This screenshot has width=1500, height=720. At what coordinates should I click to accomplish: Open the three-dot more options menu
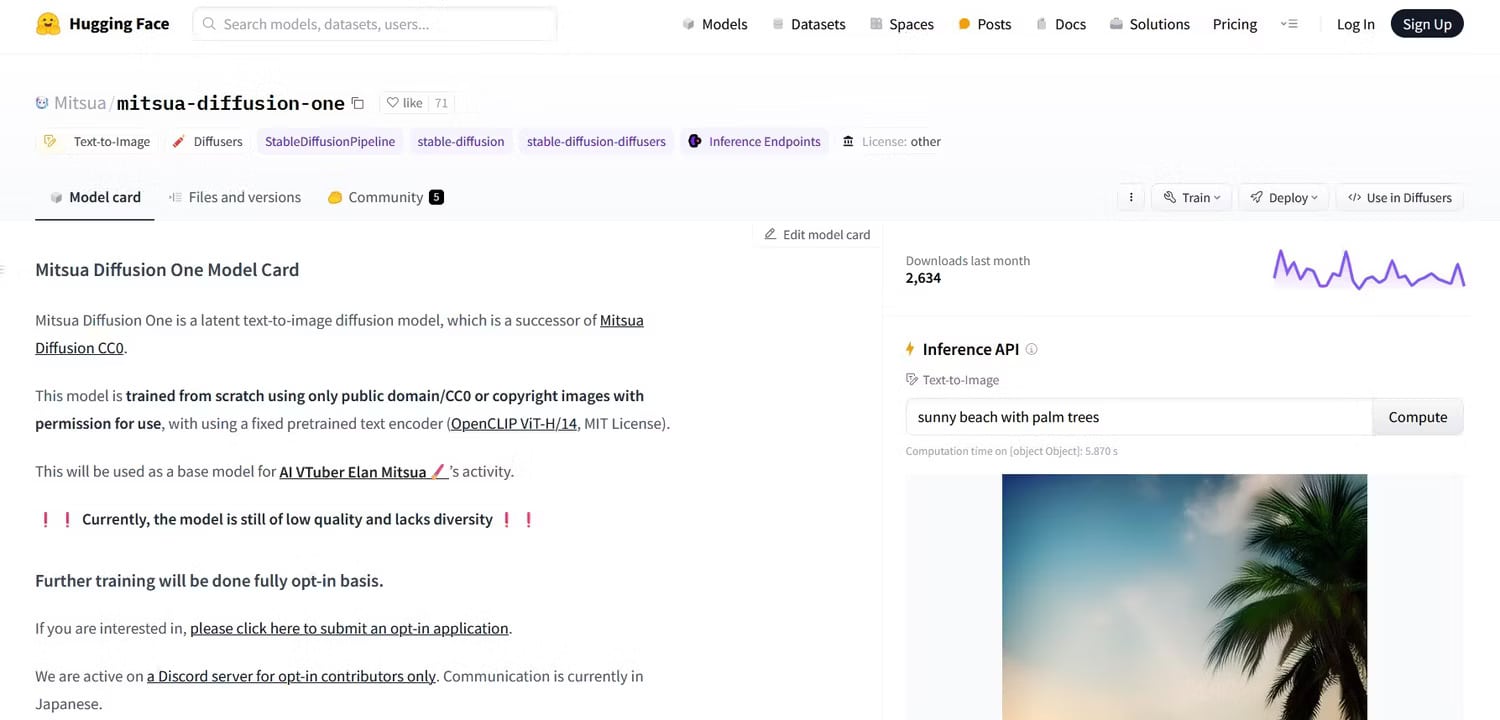(x=1131, y=198)
